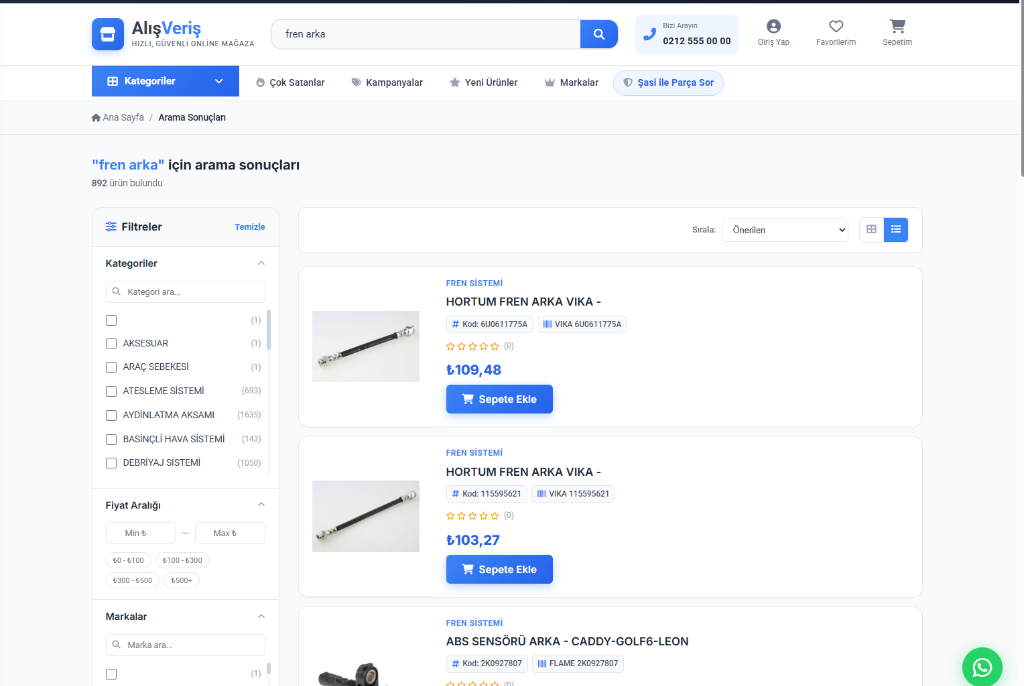Check the ARAÇ ŞEBEKESİ category

click(111, 367)
